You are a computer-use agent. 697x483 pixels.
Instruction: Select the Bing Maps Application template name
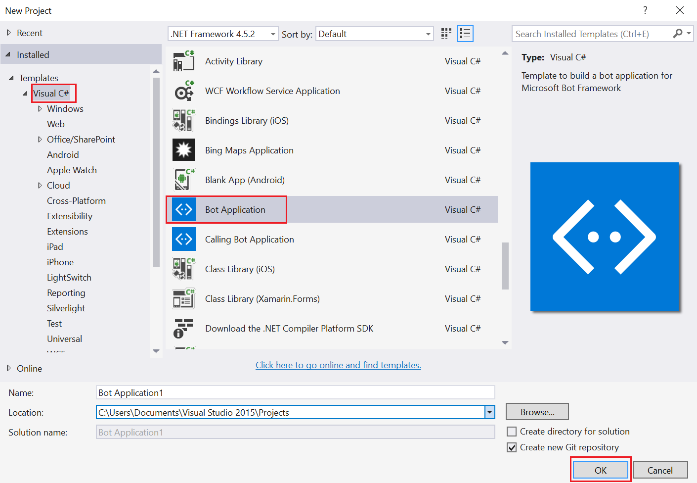point(249,150)
